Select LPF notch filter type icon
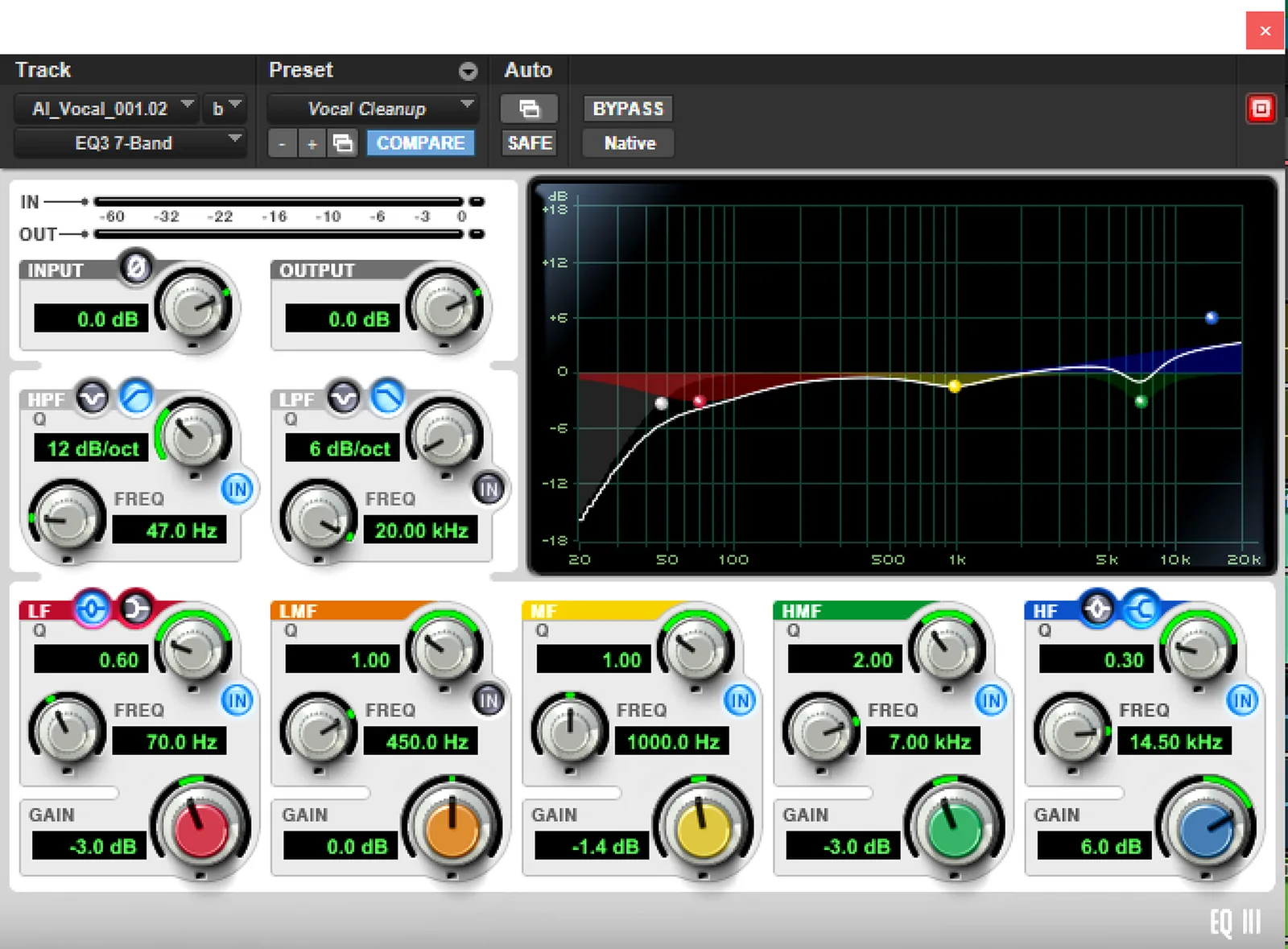Image resolution: width=1288 pixels, height=949 pixels. tap(344, 397)
